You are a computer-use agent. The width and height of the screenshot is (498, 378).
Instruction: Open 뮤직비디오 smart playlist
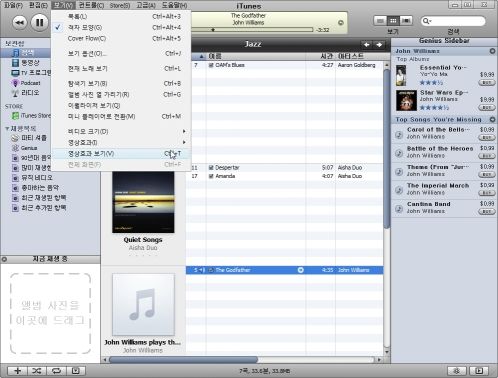tap(32, 178)
